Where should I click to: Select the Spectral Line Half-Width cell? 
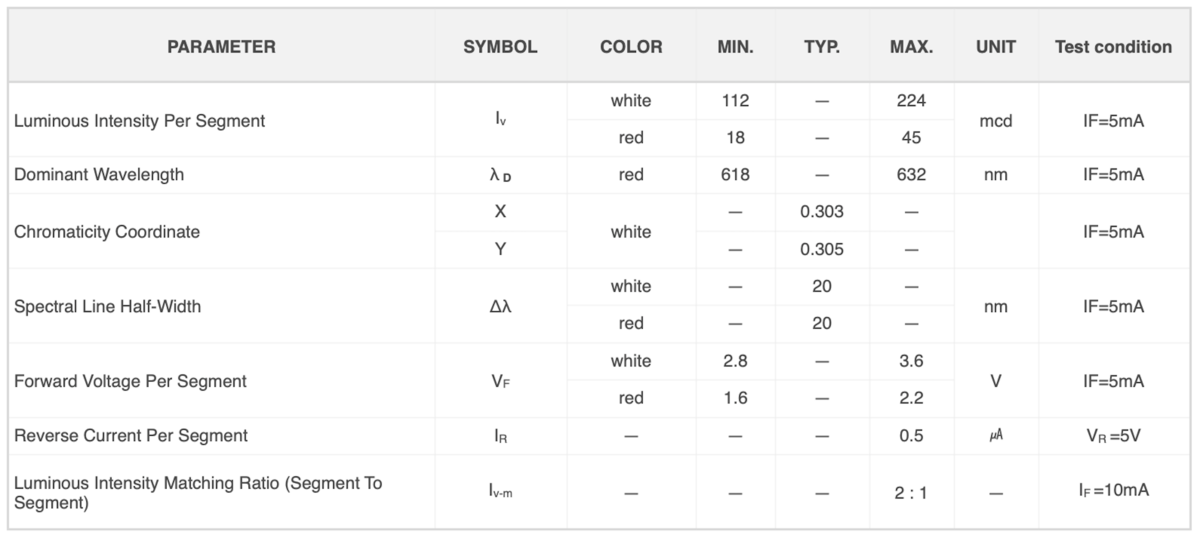tap(221, 306)
